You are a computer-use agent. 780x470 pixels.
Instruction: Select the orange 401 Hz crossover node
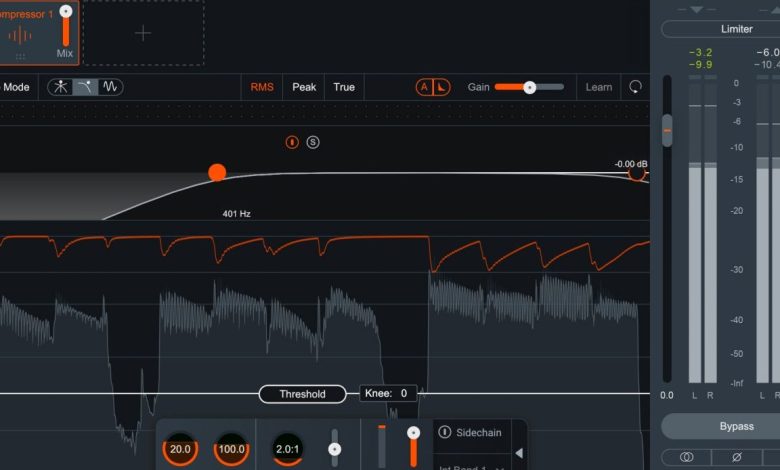[x=217, y=172]
